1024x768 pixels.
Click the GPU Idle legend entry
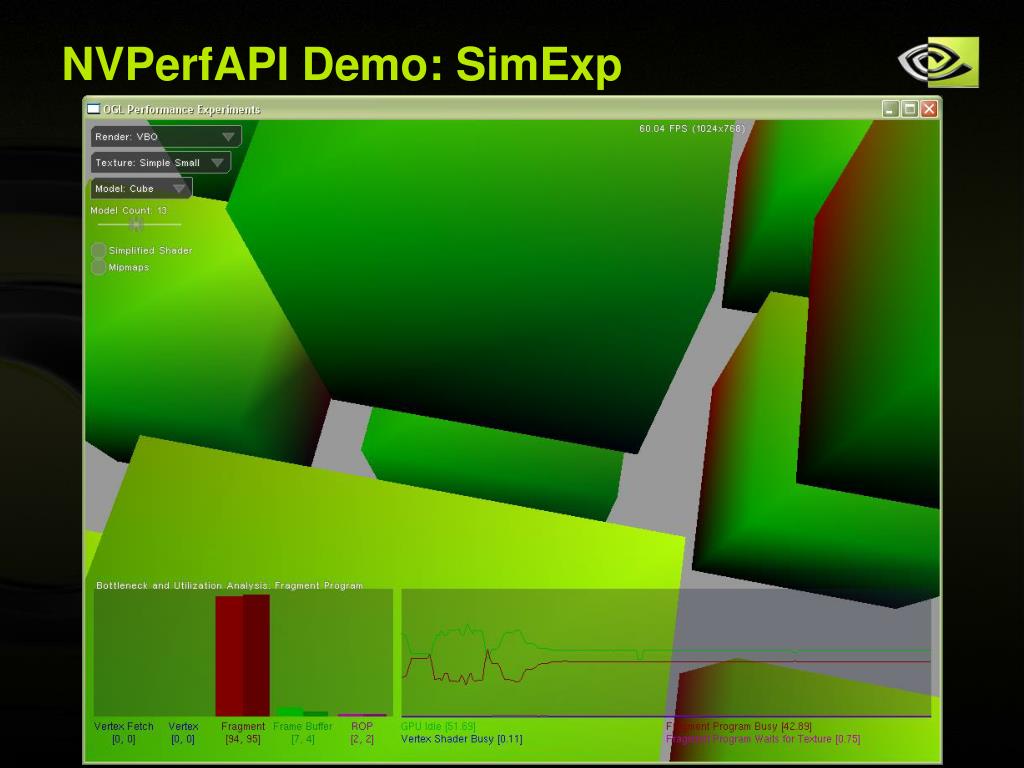pyautogui.click(x=438, y=726)
